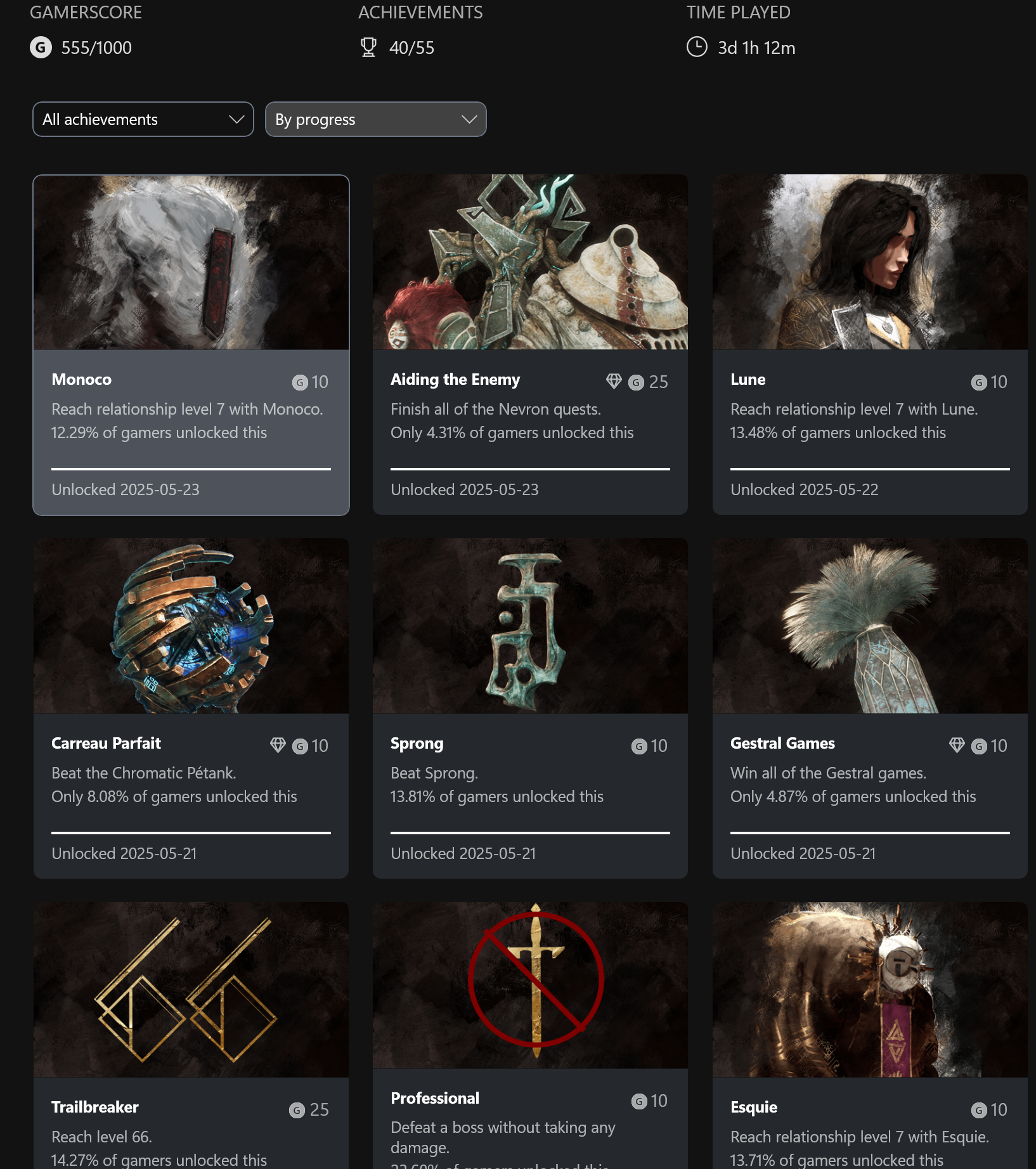Image resolution: width=1036 pixels, height=1169 pixels.
Task: Click the gamerscore G icon on Esquie card
Action: 979,1110
